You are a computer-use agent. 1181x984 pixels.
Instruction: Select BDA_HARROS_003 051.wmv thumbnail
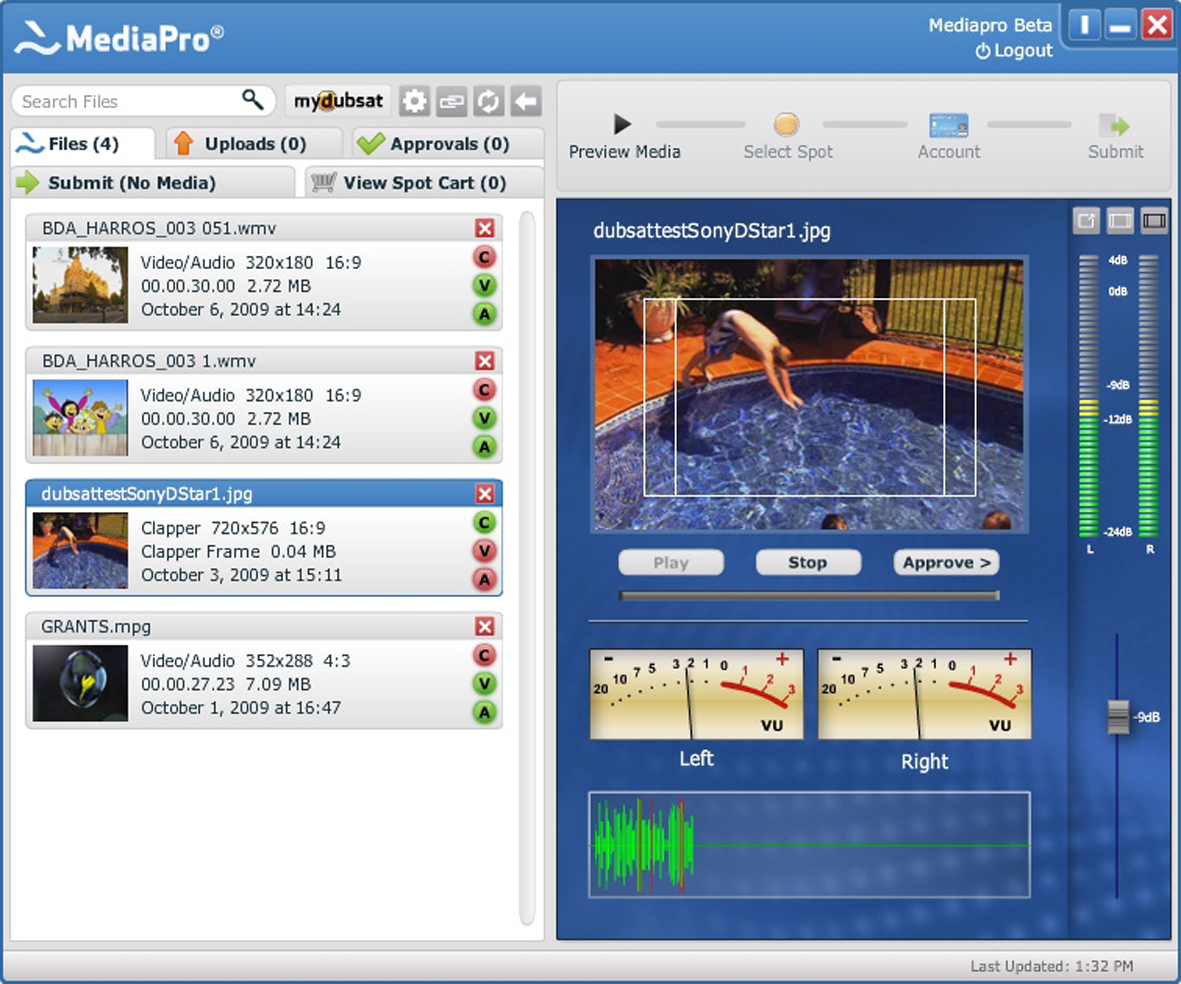(x=80, y=285)
